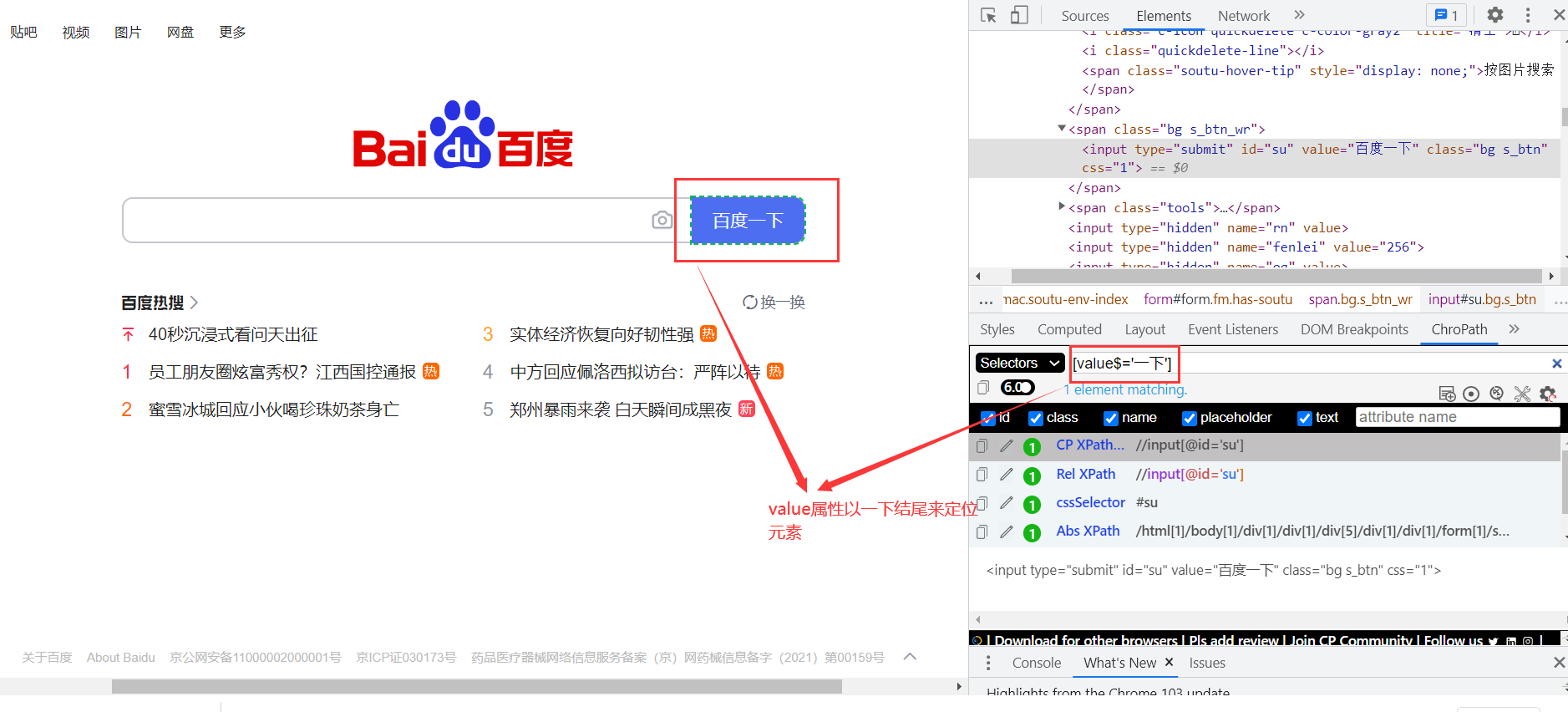
Task: Open the drawer three-dot menu beside Console
Action: [x=988, y=663]
